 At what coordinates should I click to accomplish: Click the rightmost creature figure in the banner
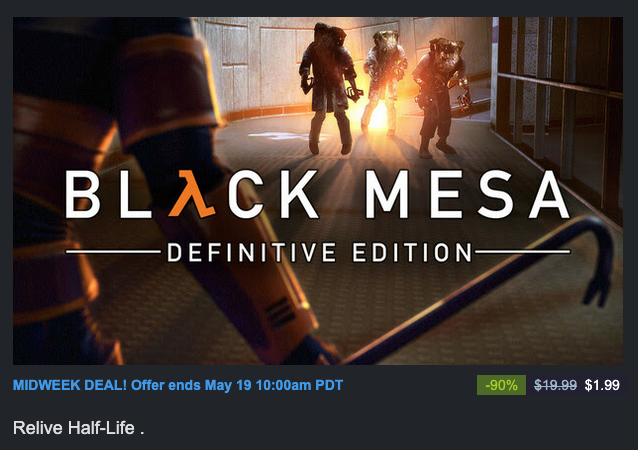coord(439,97)
